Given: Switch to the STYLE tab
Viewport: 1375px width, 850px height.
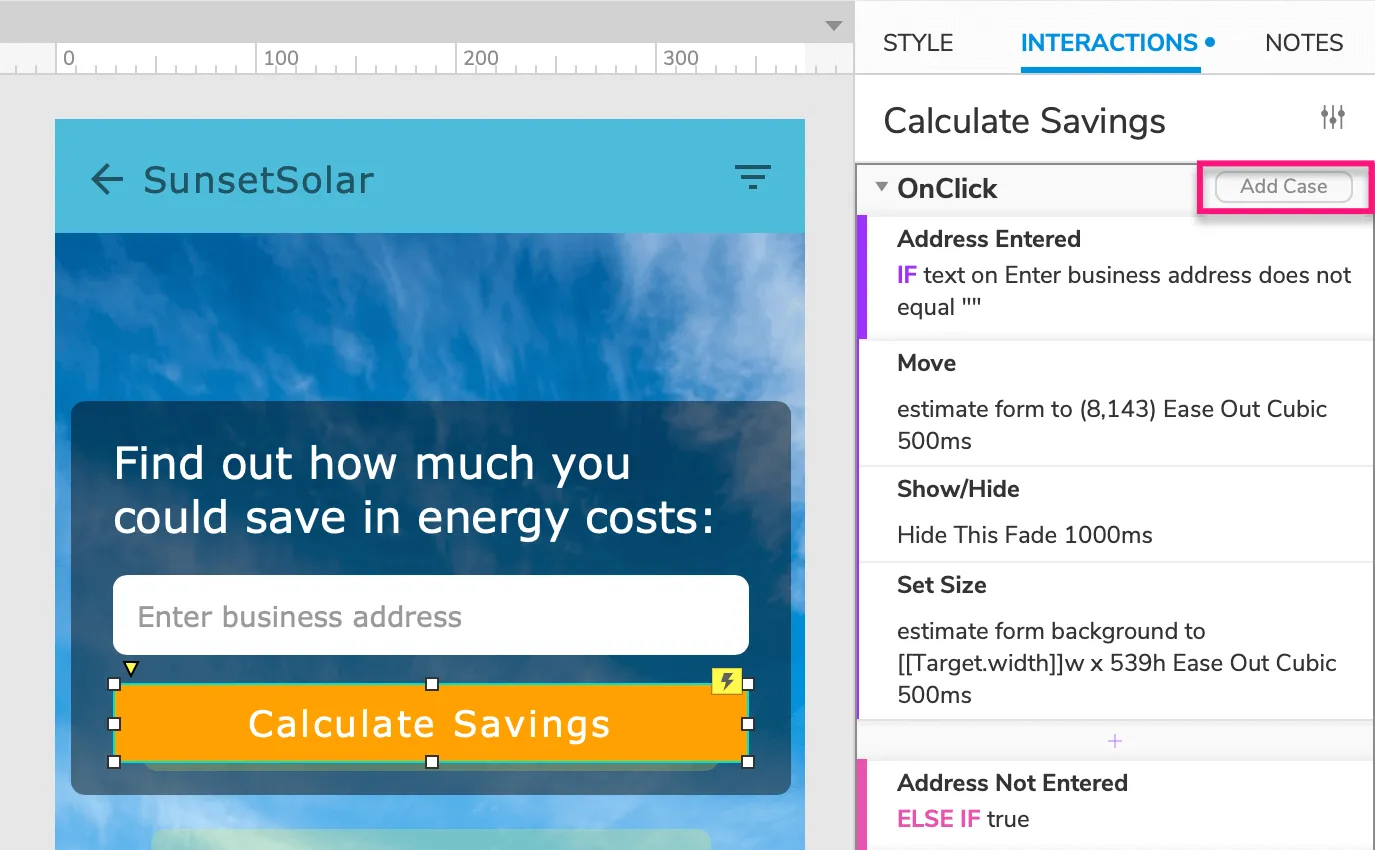Looking at the screenshot, I should (918, 43).
